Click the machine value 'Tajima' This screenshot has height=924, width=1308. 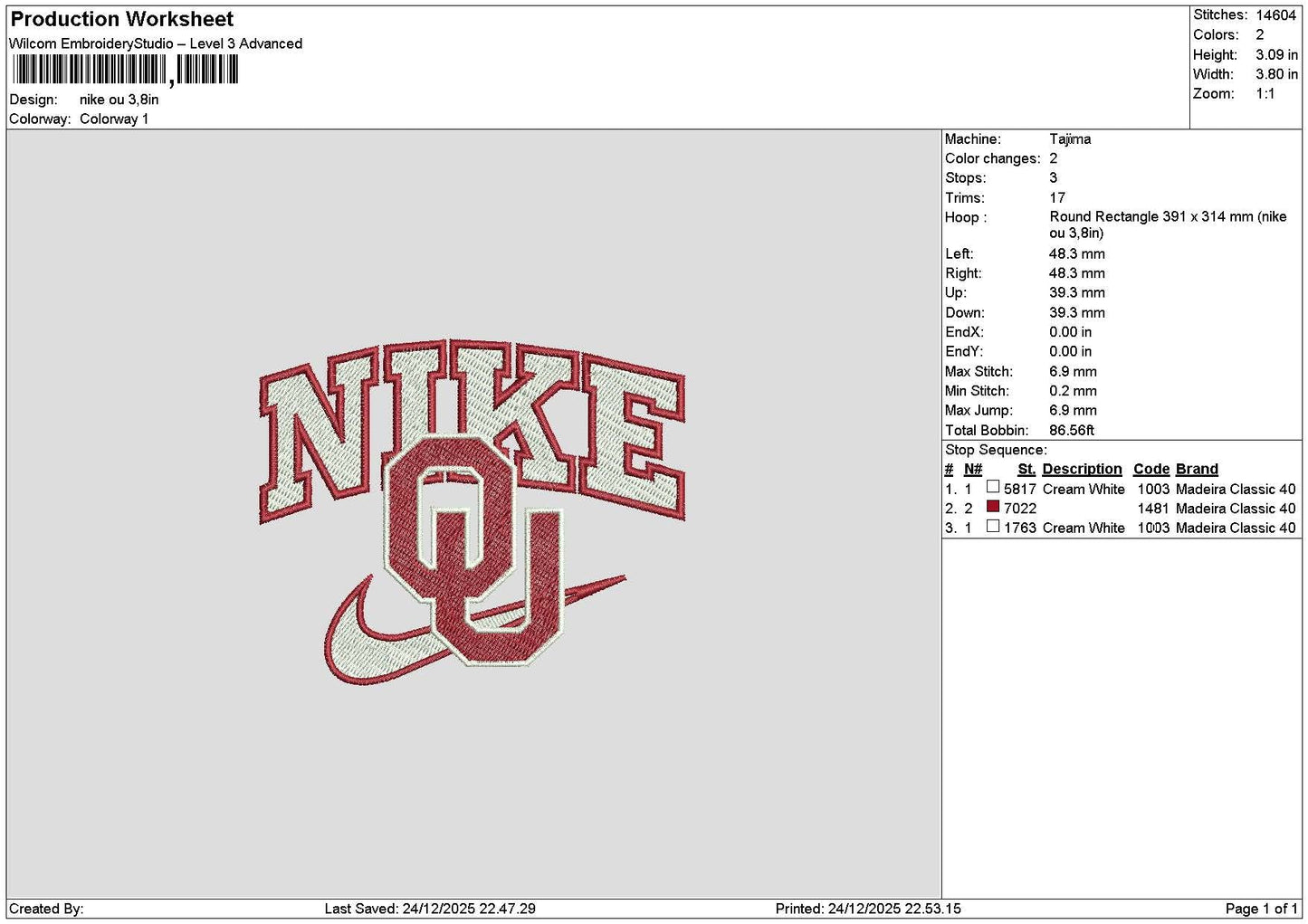pyautogui.click(x=1070, y=139)
